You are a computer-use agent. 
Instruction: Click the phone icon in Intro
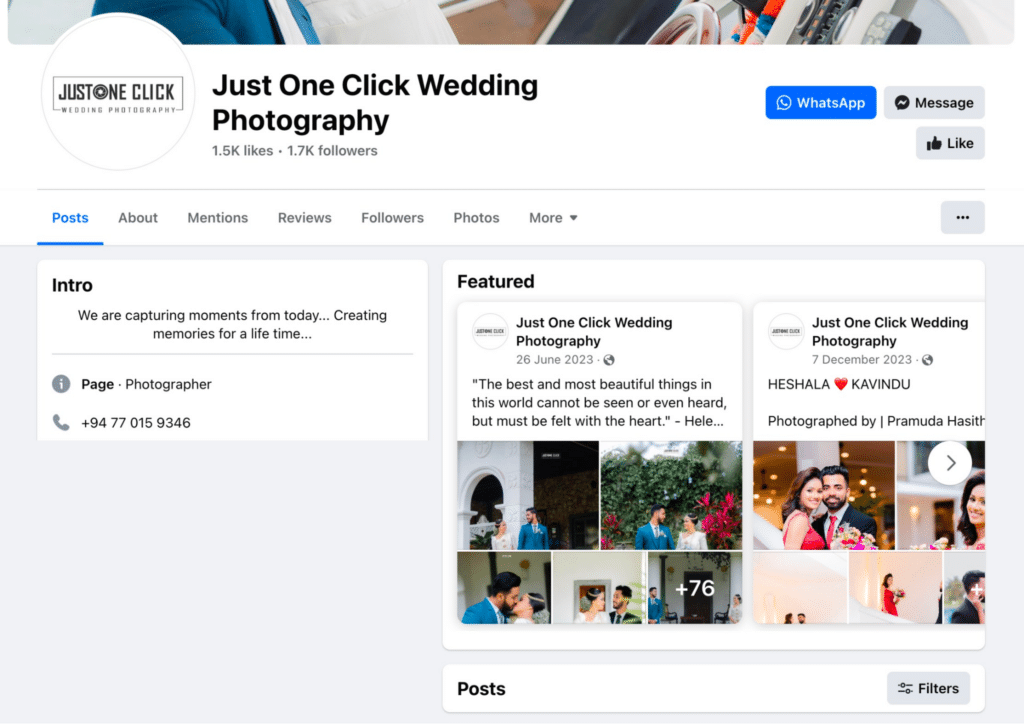[61, 422]
